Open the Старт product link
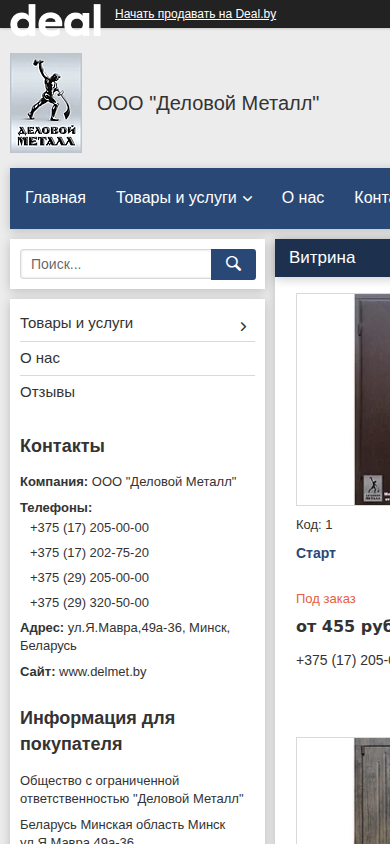 [x=316, y=553]
